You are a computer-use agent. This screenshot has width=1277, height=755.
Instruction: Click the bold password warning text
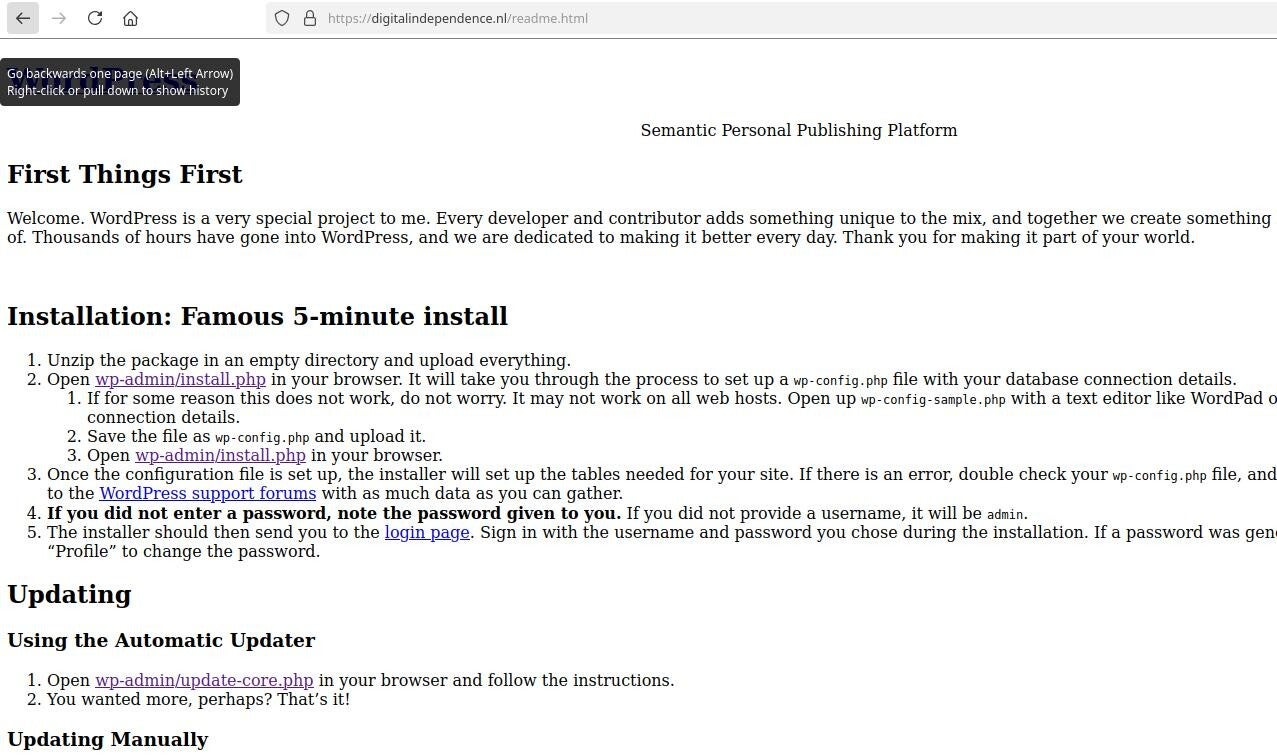[x=334, y=514]
